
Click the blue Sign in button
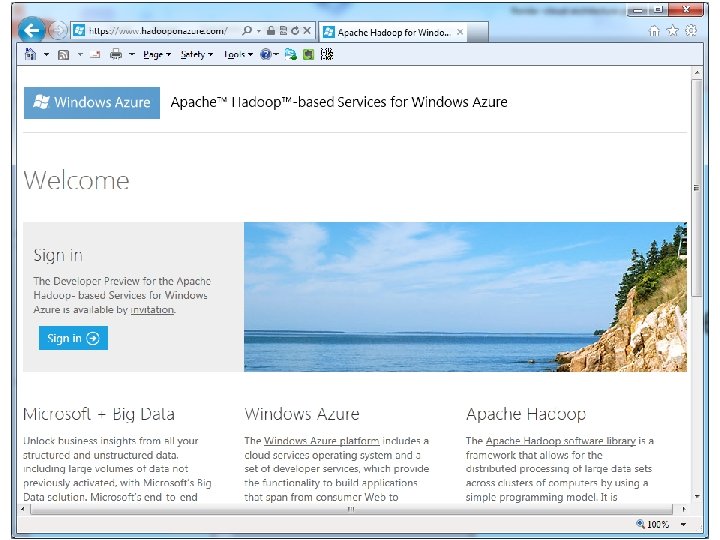pyautogui.click(x=73, y=338)
